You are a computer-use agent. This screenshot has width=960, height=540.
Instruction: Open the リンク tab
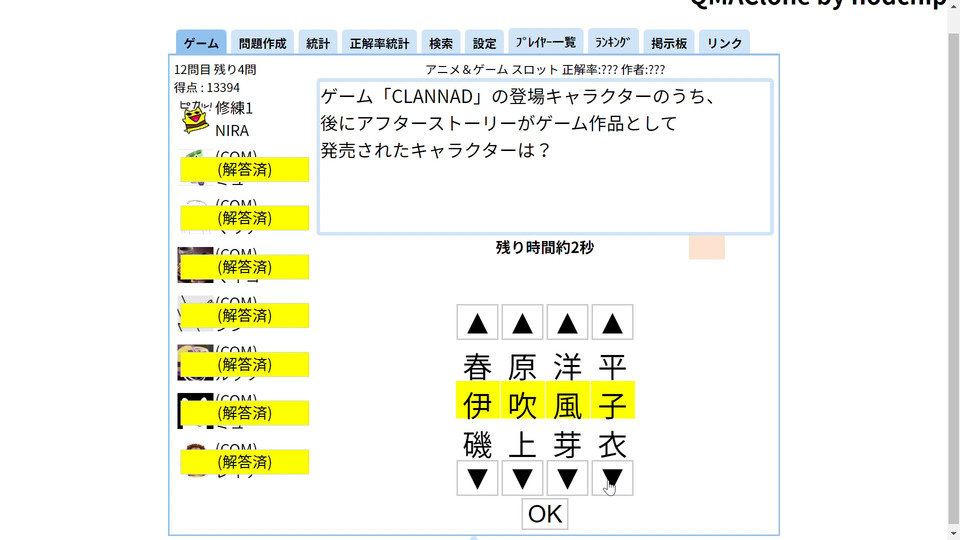point(724,42)
